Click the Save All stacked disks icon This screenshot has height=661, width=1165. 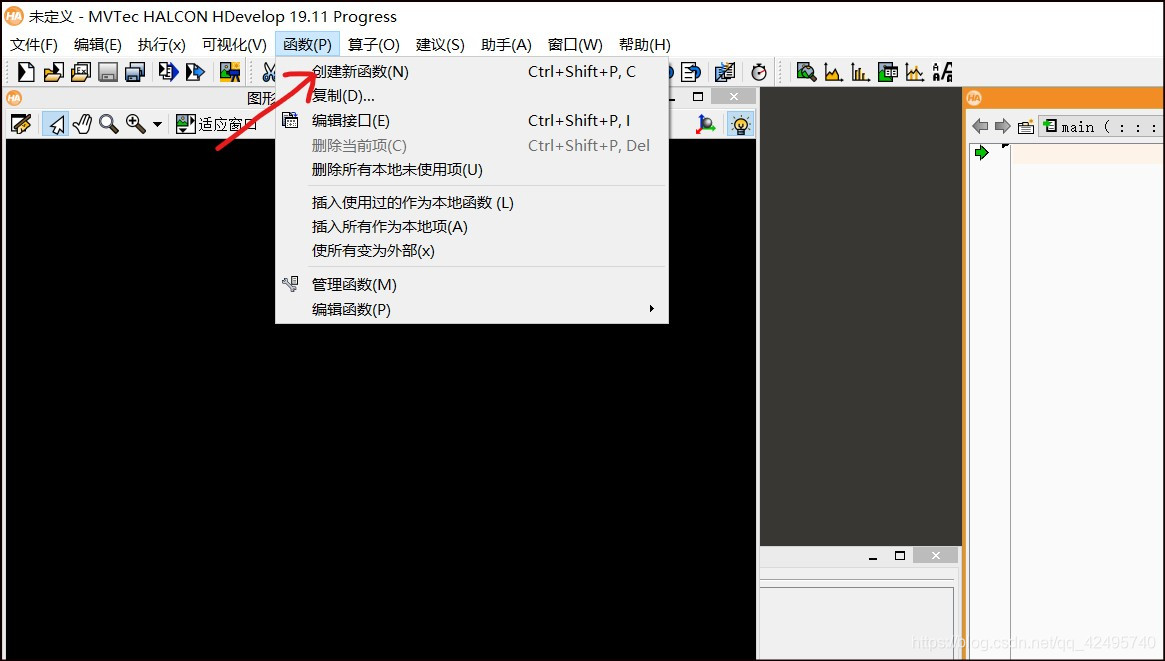[134, 72]
